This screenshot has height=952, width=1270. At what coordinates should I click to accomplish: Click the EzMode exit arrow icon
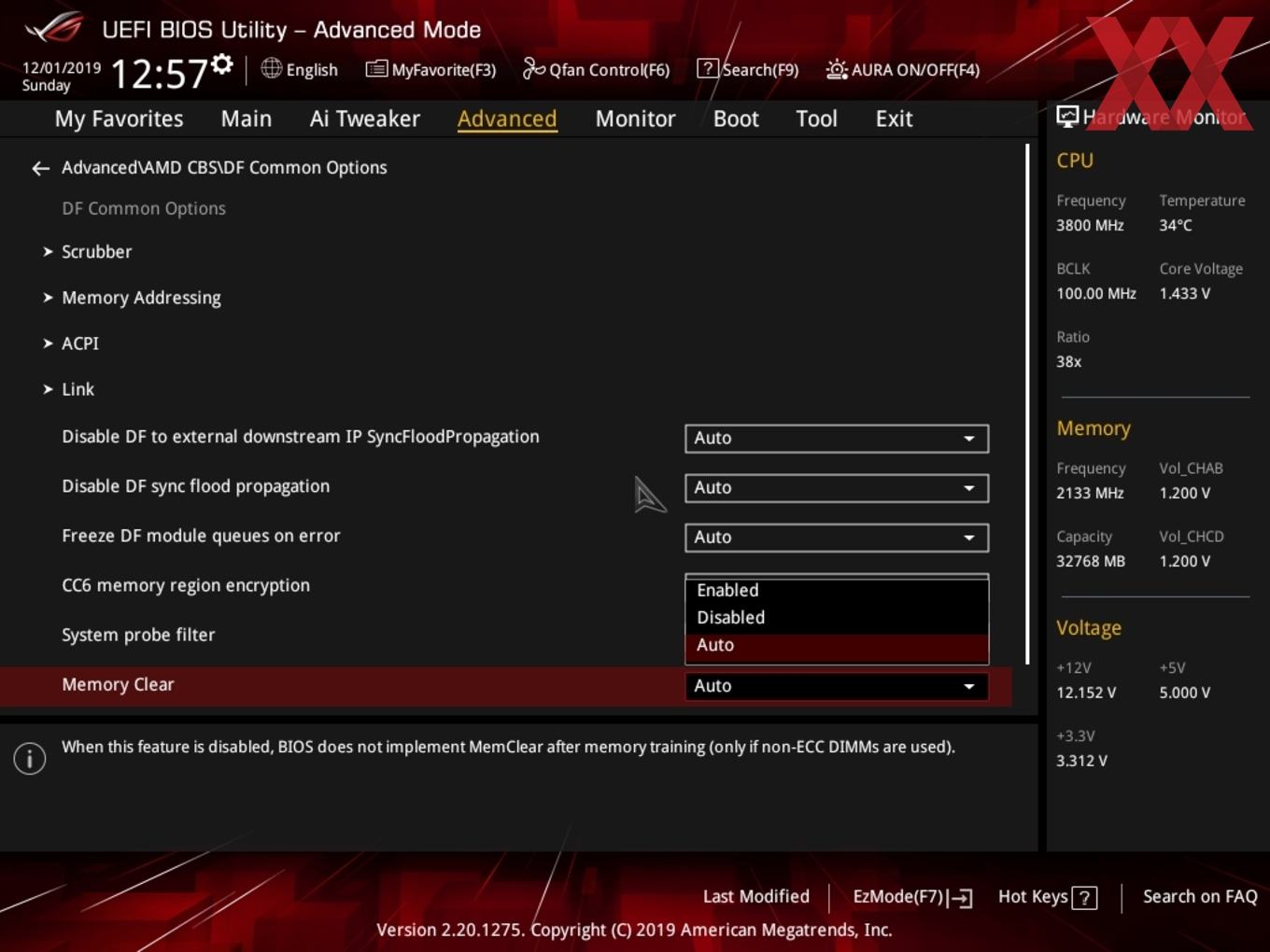click(x=961, y=898)
